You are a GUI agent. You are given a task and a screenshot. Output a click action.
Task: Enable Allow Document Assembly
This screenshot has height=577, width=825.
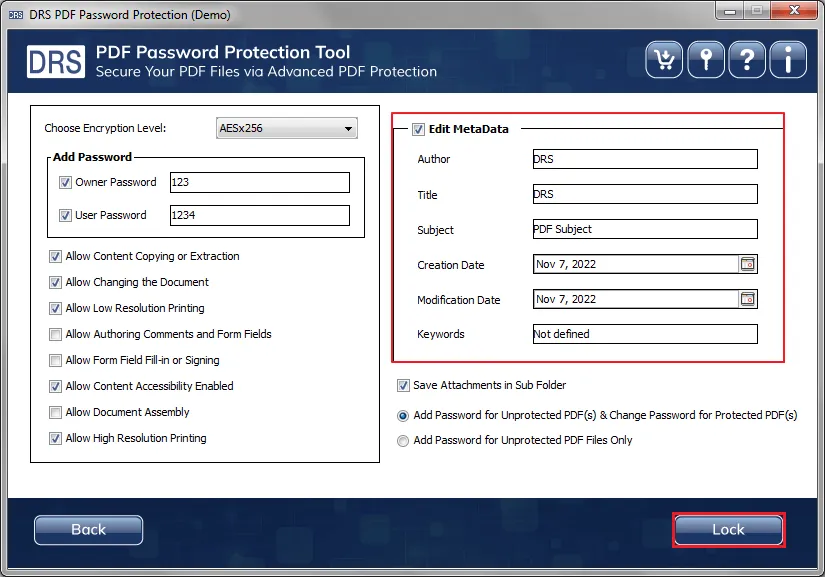tap(55, 412)
